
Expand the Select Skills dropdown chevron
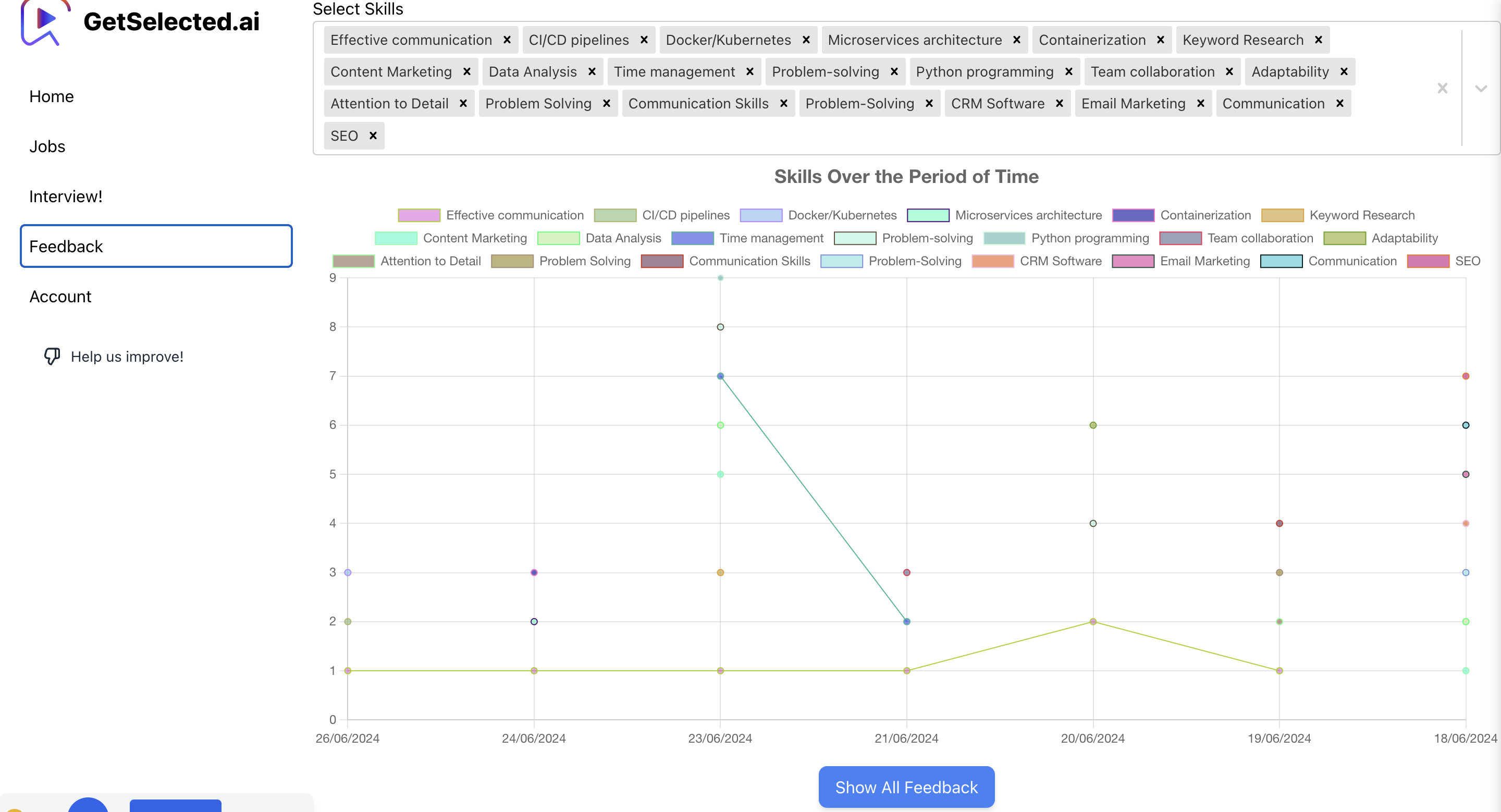1481,89
